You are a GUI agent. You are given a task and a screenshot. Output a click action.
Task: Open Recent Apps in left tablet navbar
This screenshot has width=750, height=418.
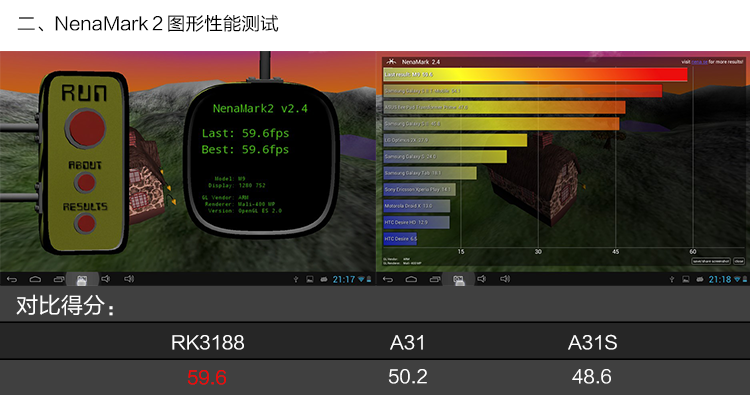[x=58, y=279]
